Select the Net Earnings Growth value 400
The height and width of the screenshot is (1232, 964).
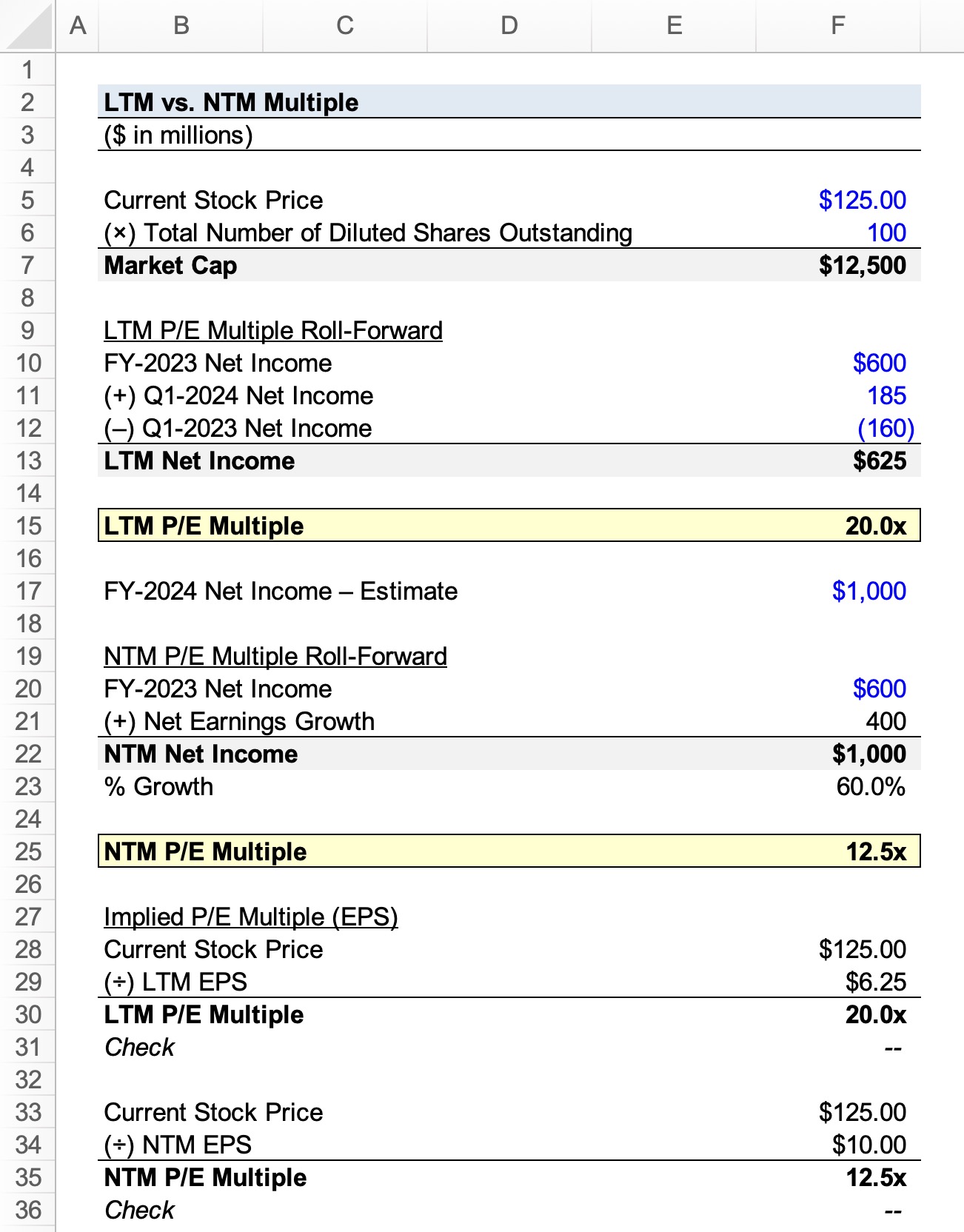click(x=886, y=721)
